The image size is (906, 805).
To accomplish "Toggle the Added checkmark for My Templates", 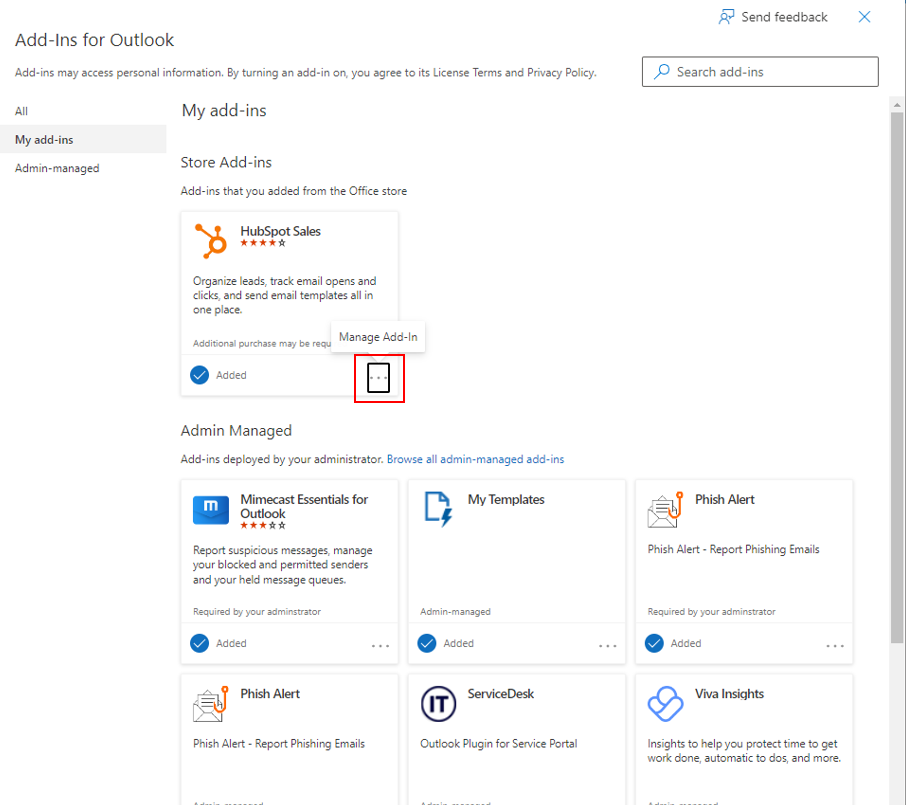I will [427, 643].
